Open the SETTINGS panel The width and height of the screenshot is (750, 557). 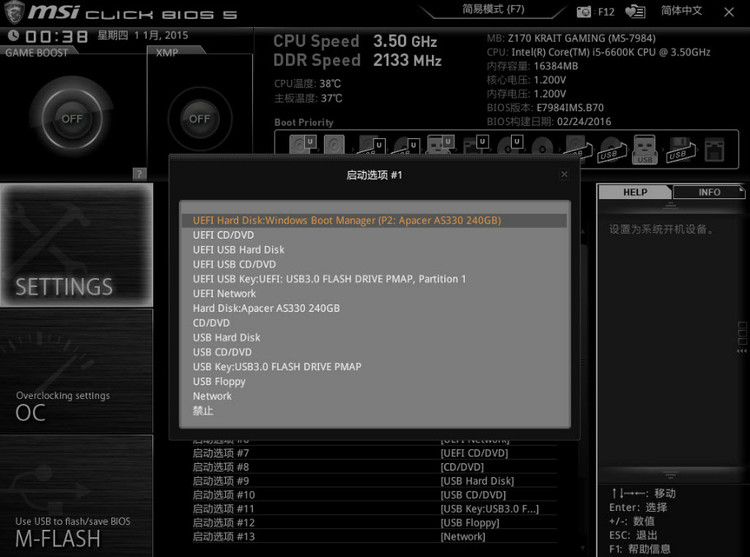pos(77,245)
